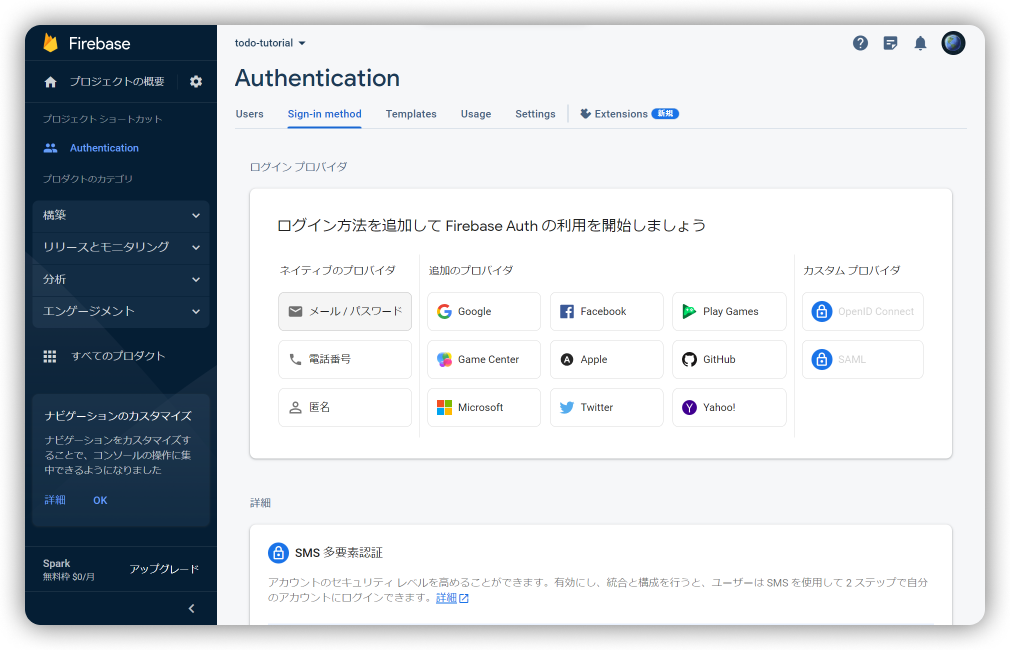
Task: Select the OpenID Connect custom provider
Action: pyautogui.click(x=862, y=311)
